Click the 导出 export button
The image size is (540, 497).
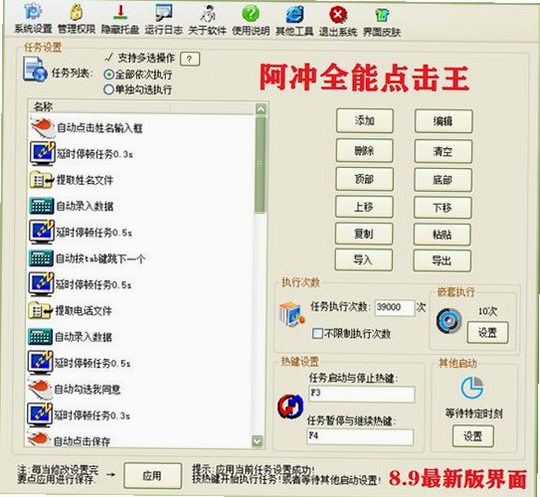(x=442, y=261)
